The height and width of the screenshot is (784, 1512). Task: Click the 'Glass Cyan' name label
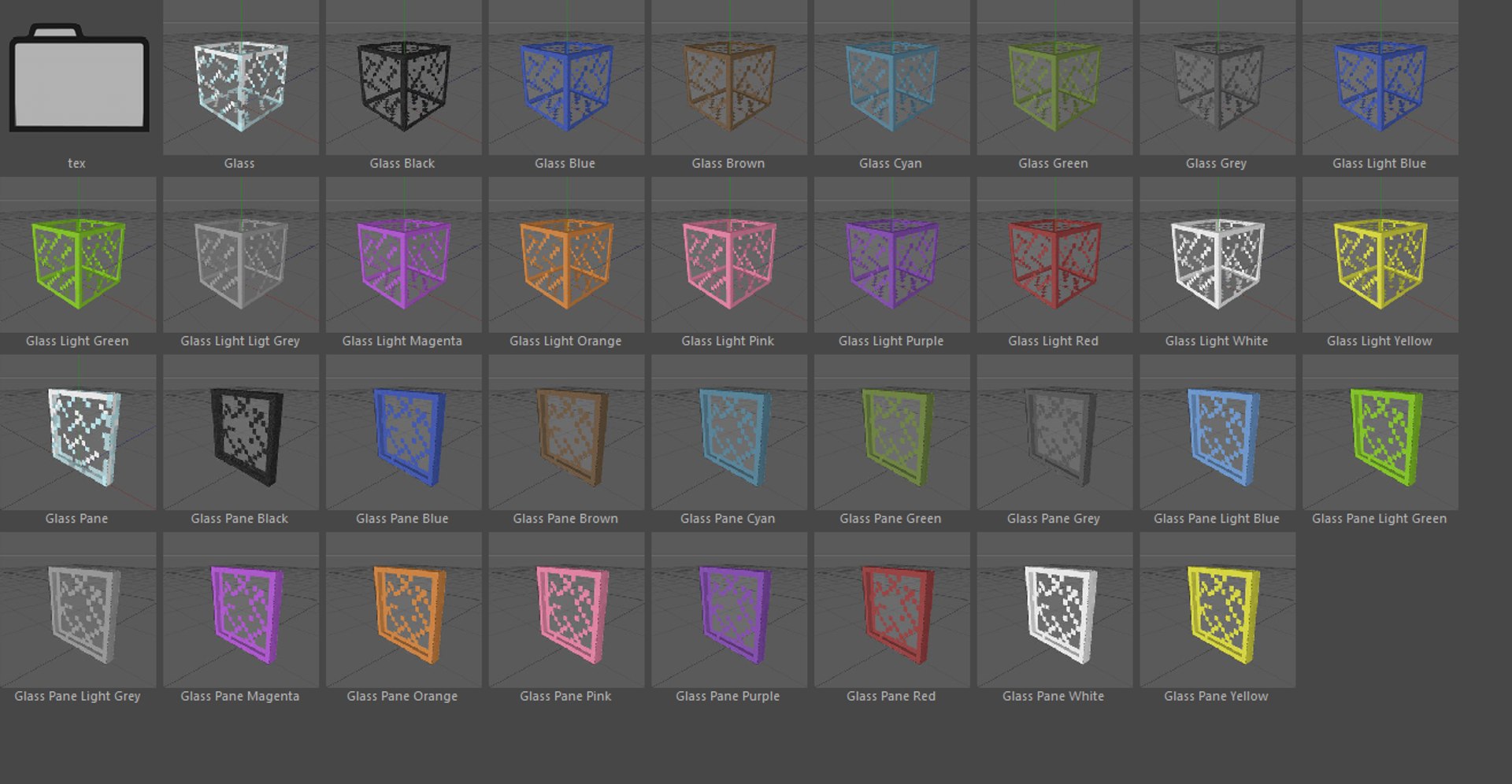[891, 164]
